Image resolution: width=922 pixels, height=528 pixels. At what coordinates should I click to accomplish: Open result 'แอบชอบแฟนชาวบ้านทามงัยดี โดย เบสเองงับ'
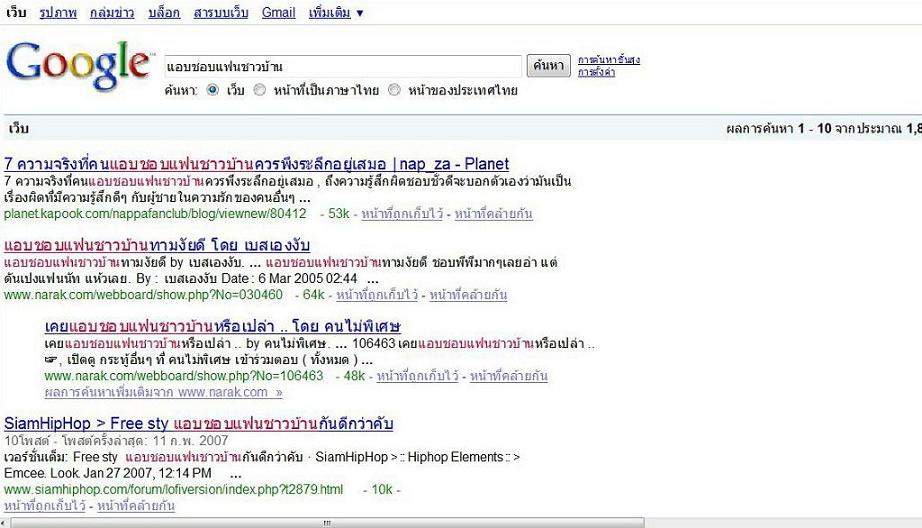pos(156,245)
